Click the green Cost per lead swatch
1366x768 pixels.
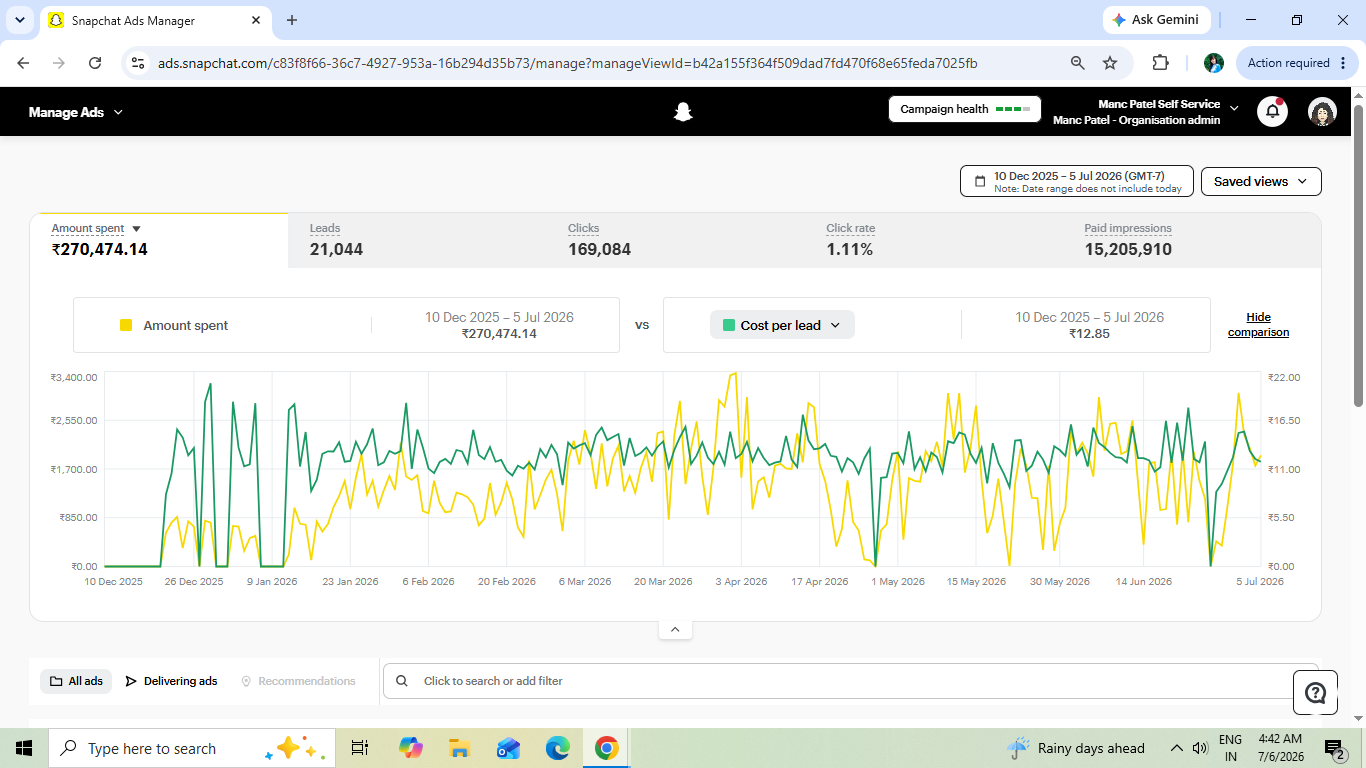coord(729,325)
